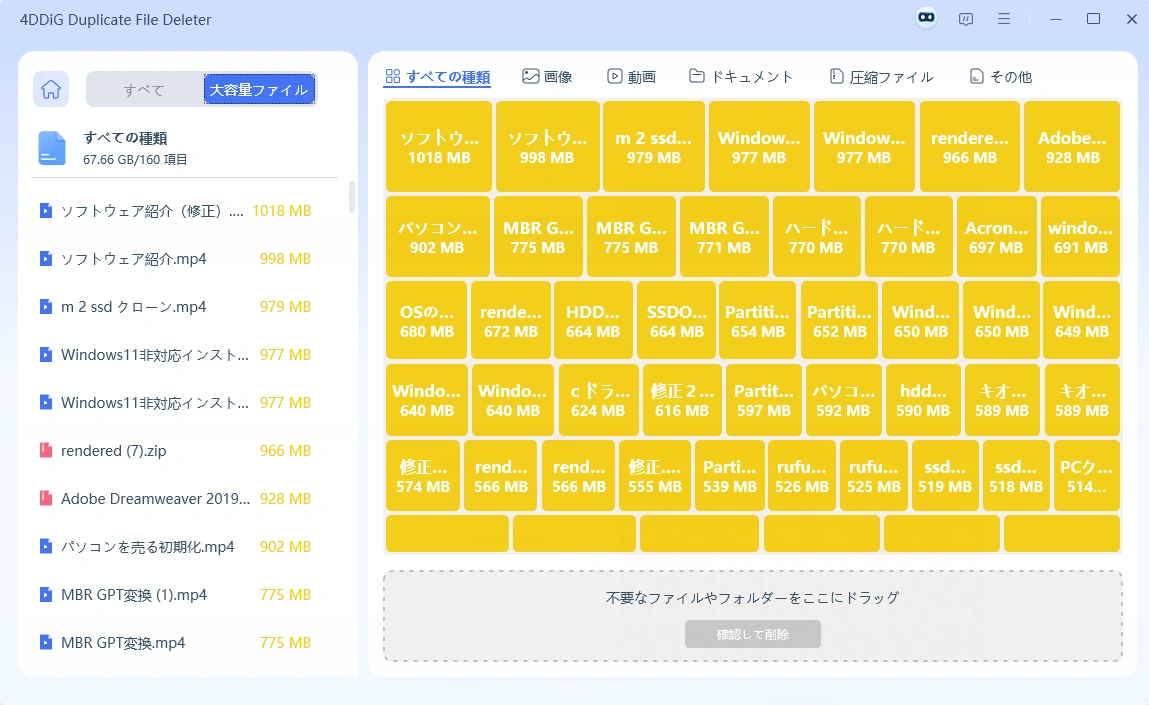Click the 修正 2... 616 MB tile
The height and width of the screenshot is (705, 1149).
(x=682, y=399)
